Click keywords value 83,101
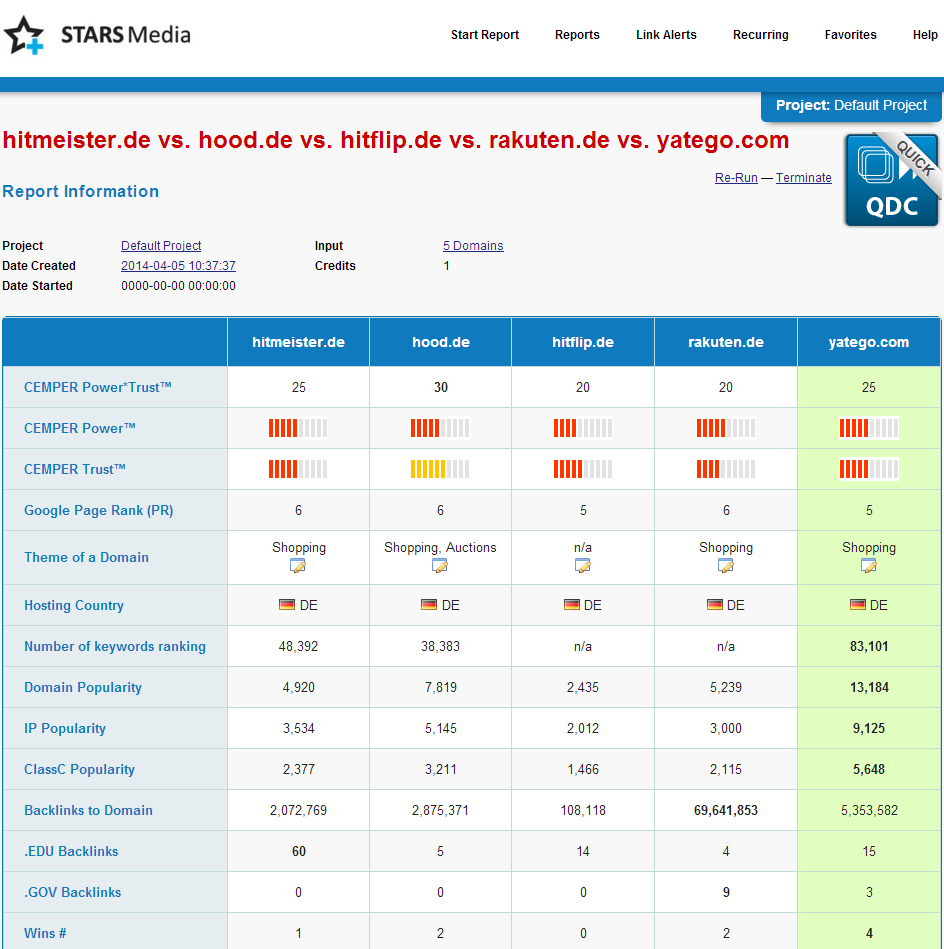944x949 pixels. coord(869,646)
